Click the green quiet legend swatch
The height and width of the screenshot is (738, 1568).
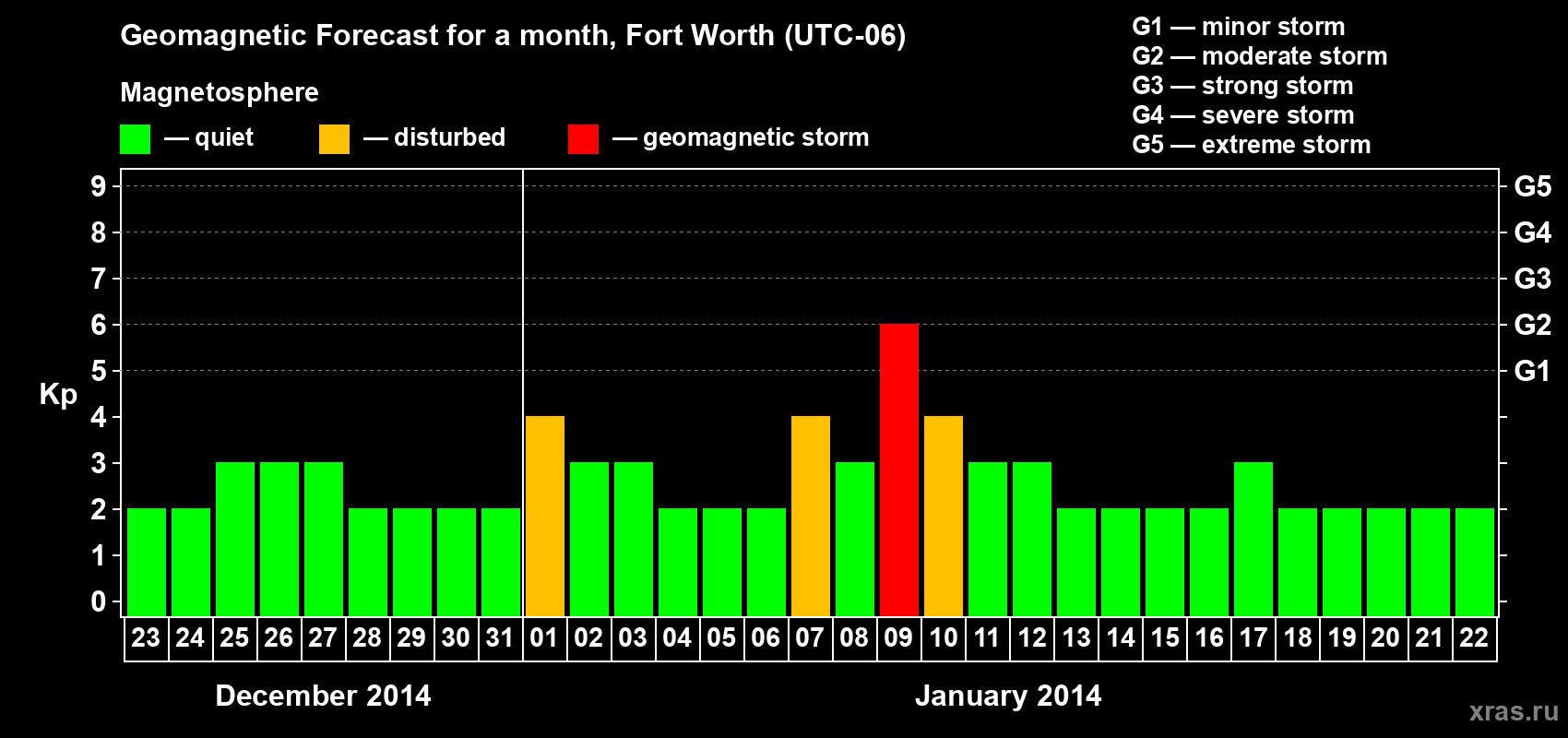click(x=136, y=139)
